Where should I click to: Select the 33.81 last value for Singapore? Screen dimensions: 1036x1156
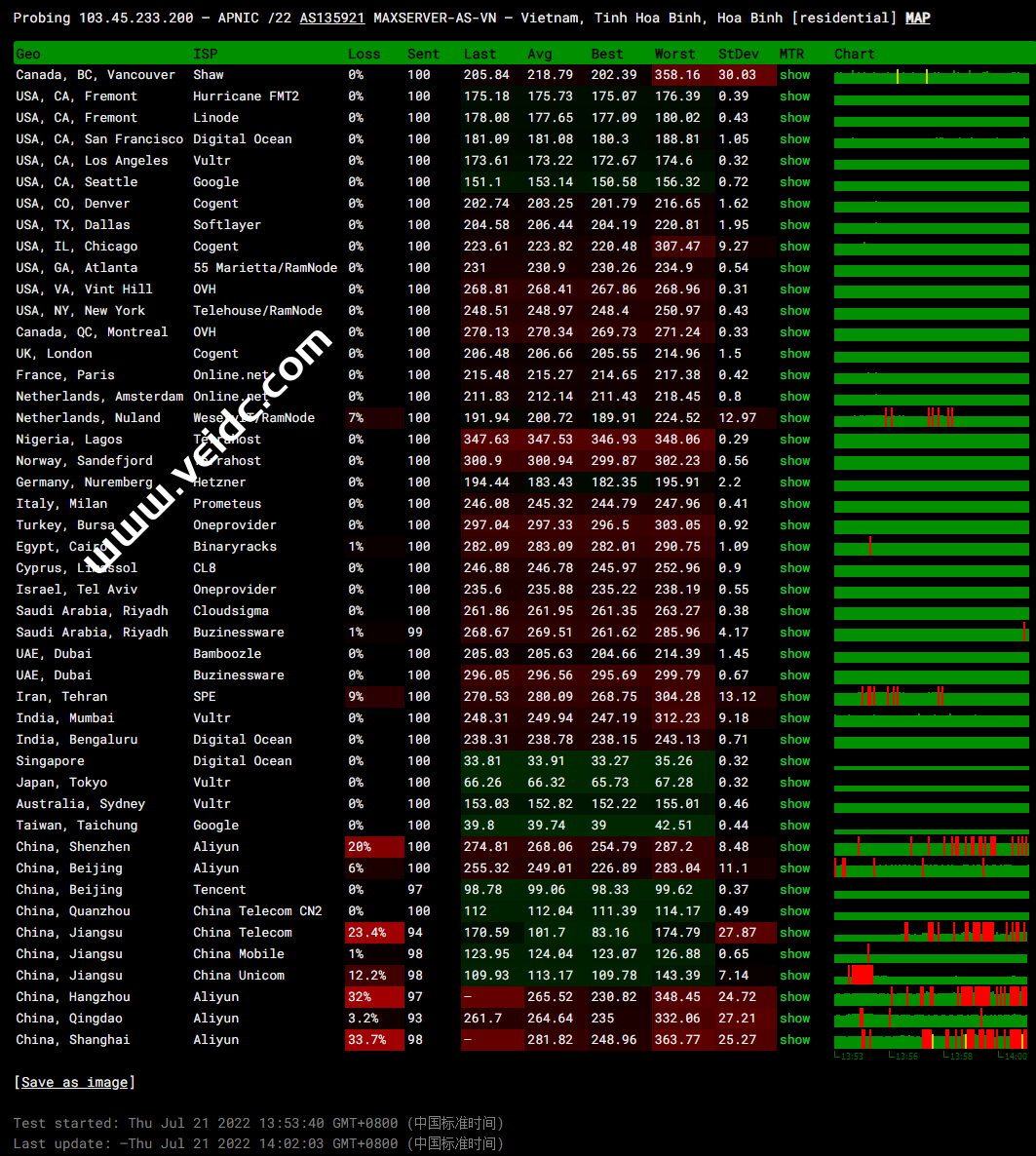(491, 761)
